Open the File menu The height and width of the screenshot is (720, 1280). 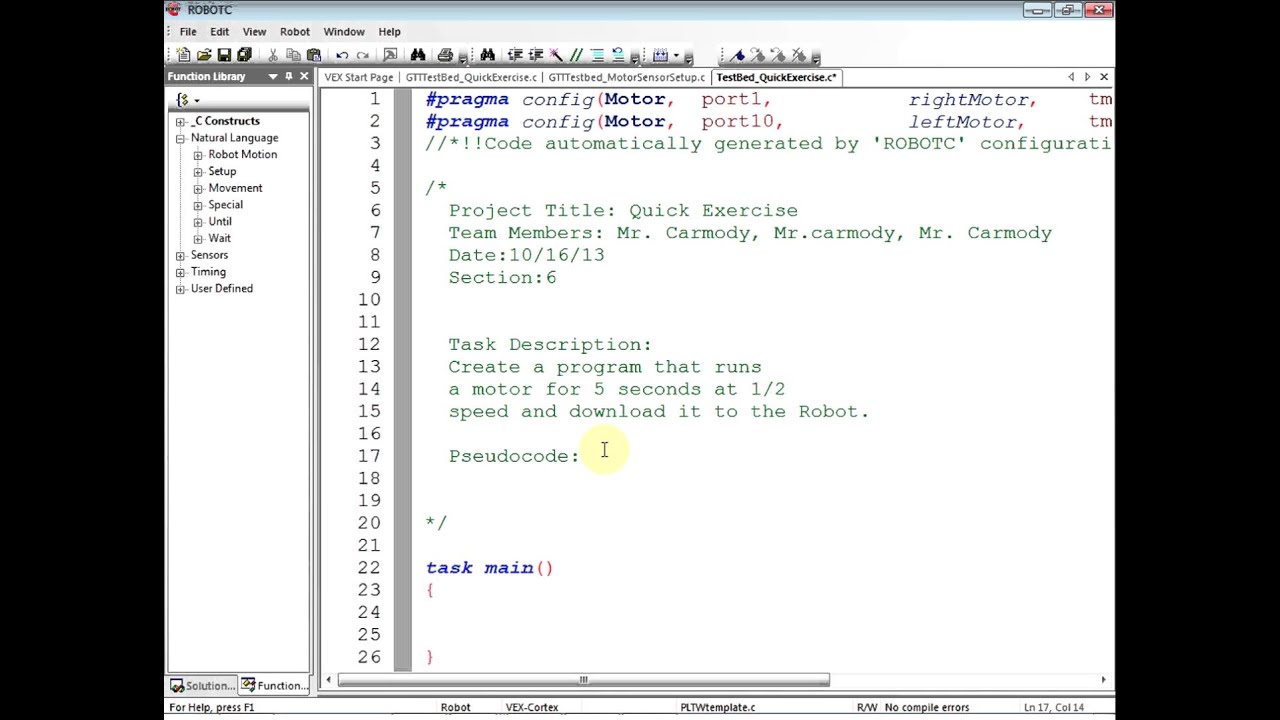click(188, 32)
